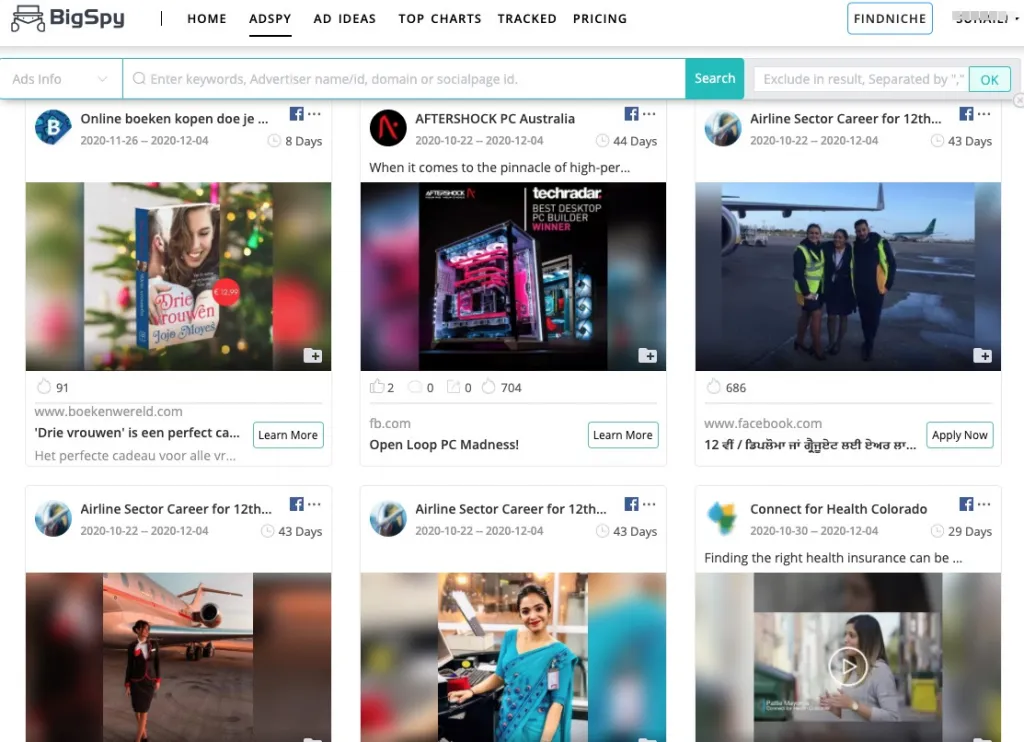The height and width of the screenshot is (742, 1024).
Task: Click Apply Now on the Airline Sector ad
Action: pos(959,435)
